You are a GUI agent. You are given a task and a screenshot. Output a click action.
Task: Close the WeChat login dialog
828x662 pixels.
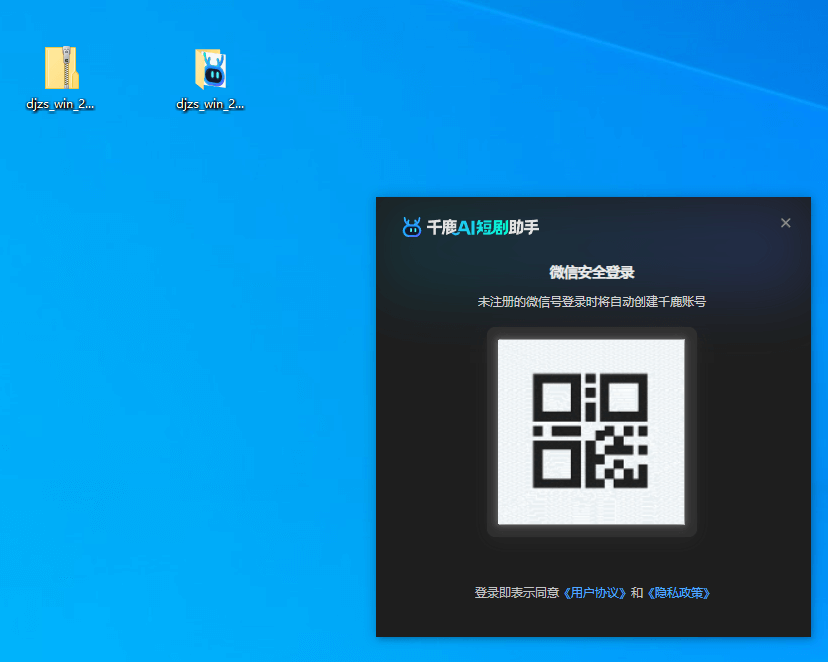[786, 223]
